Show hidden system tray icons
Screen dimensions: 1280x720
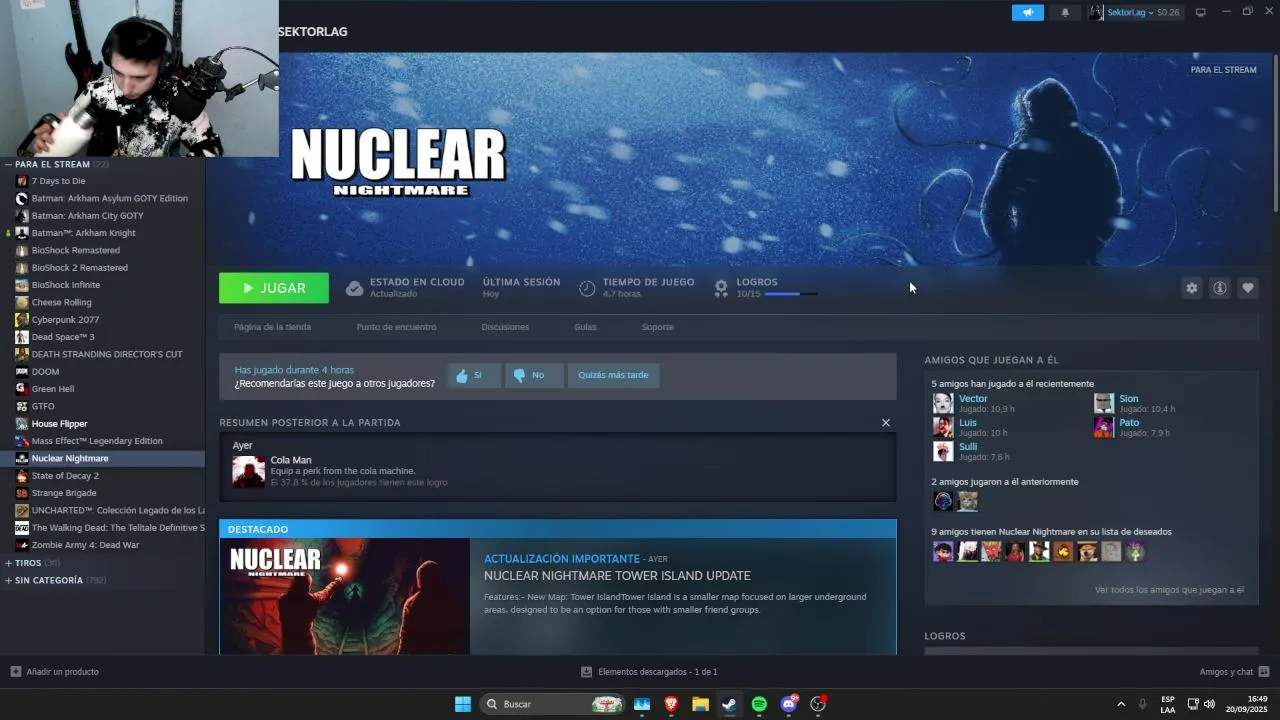coord(1121,704)
